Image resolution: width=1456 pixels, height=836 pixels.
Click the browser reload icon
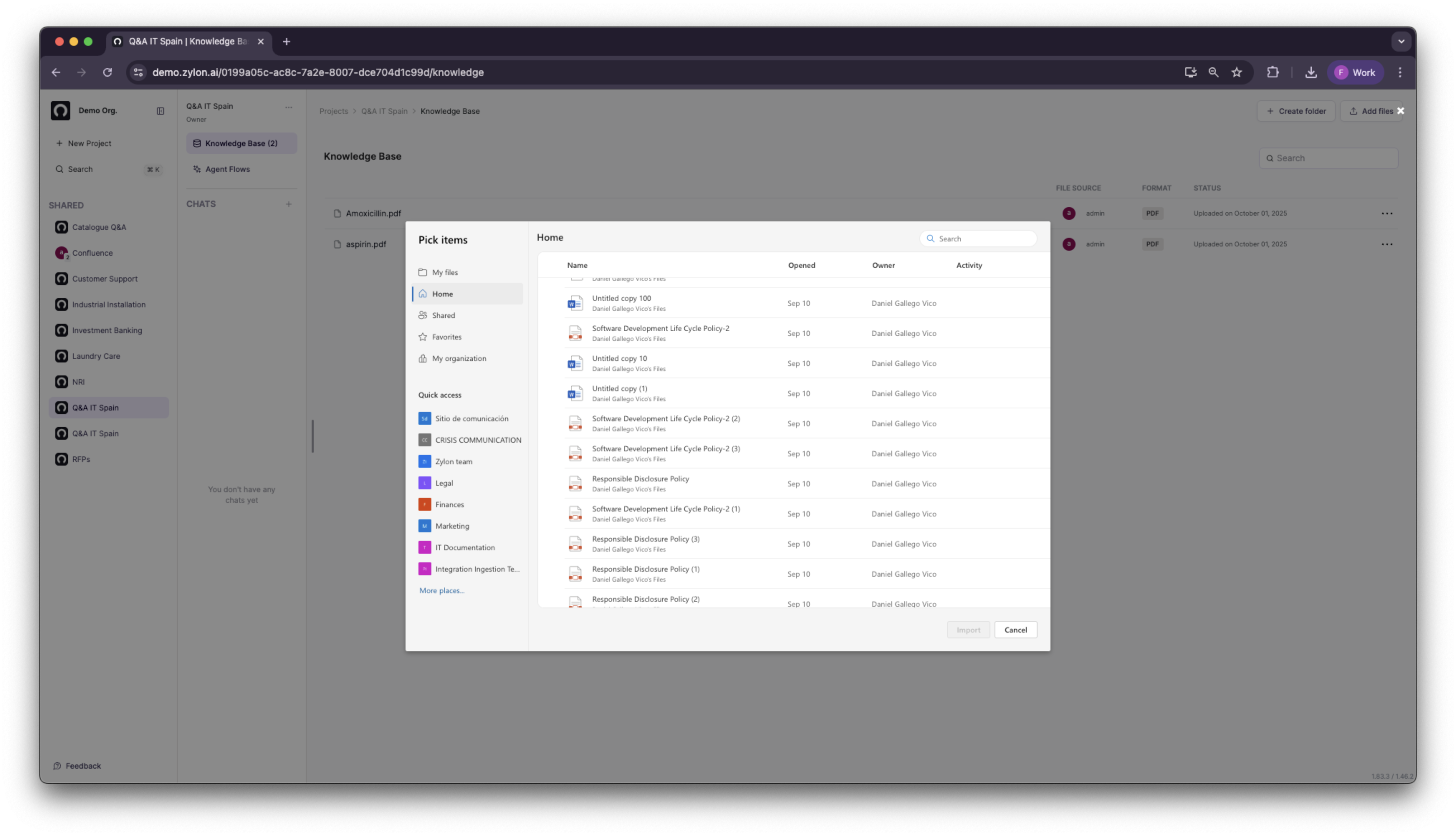point(107,72)
